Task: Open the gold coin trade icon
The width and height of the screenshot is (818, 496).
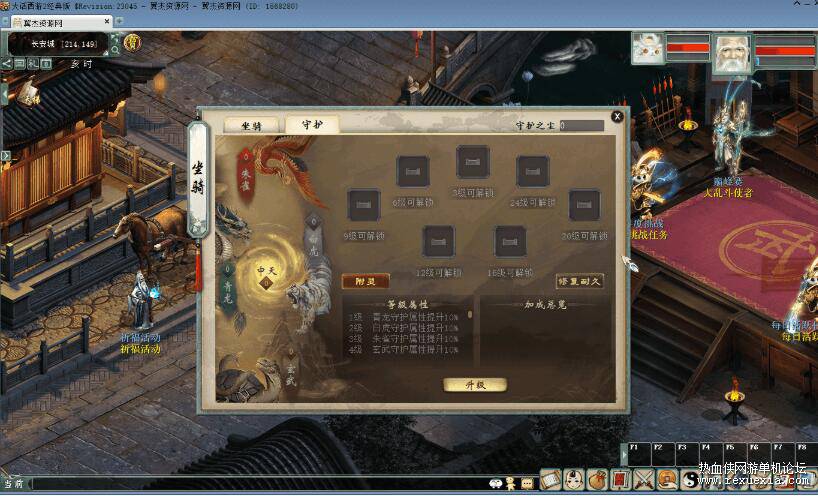Action: [x=668, y=479]
